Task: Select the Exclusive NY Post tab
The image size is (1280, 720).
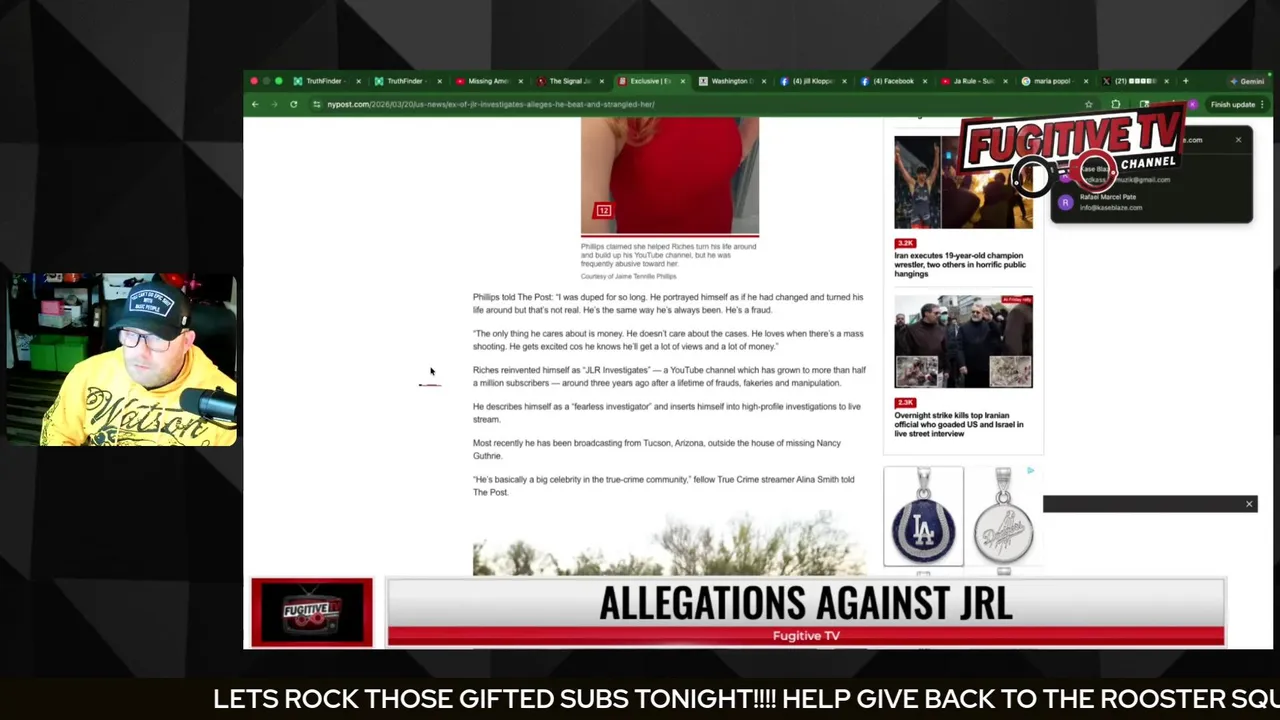Action: pyautogui.click(x=650, y=81)
